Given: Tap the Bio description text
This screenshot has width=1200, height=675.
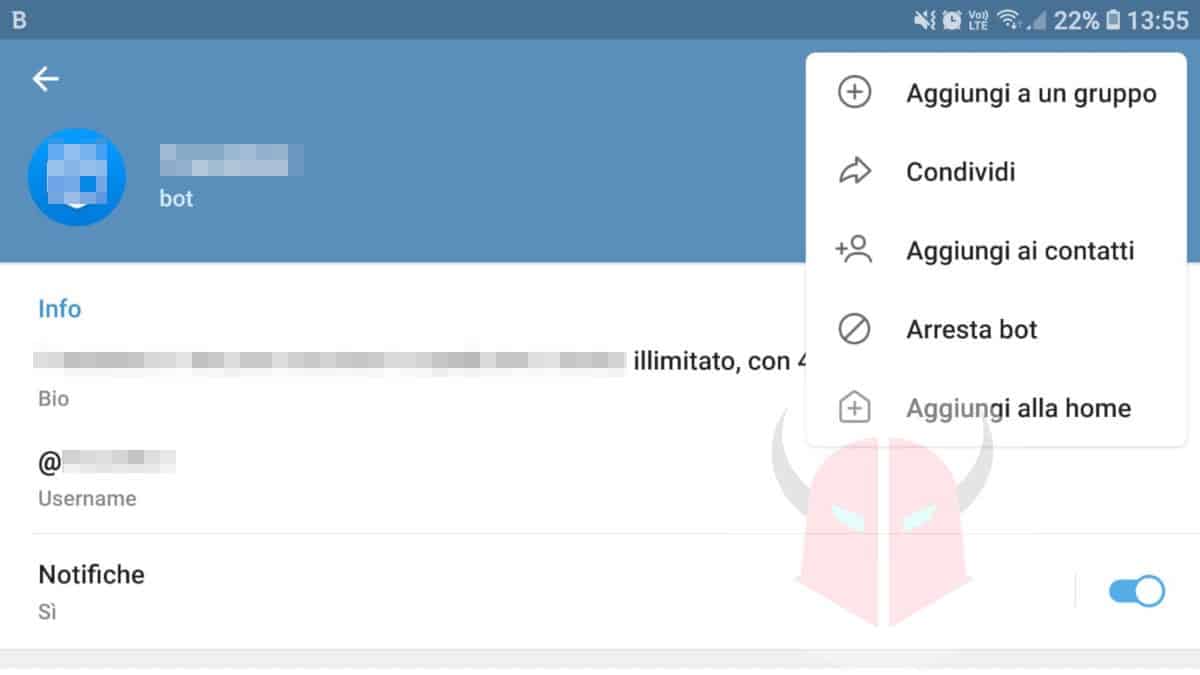Looking at the screenshot, I should [x=420, y=361].
